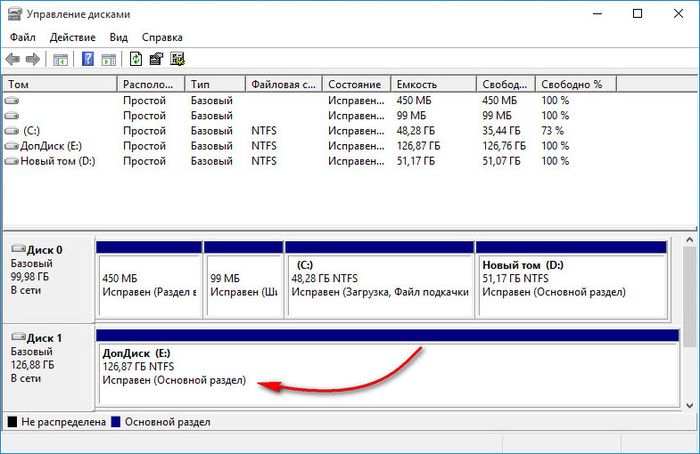Viewport: 700px width, 454px height.
Task: Click the 35,44 ГБ free space cell
Action: point(501,131)
